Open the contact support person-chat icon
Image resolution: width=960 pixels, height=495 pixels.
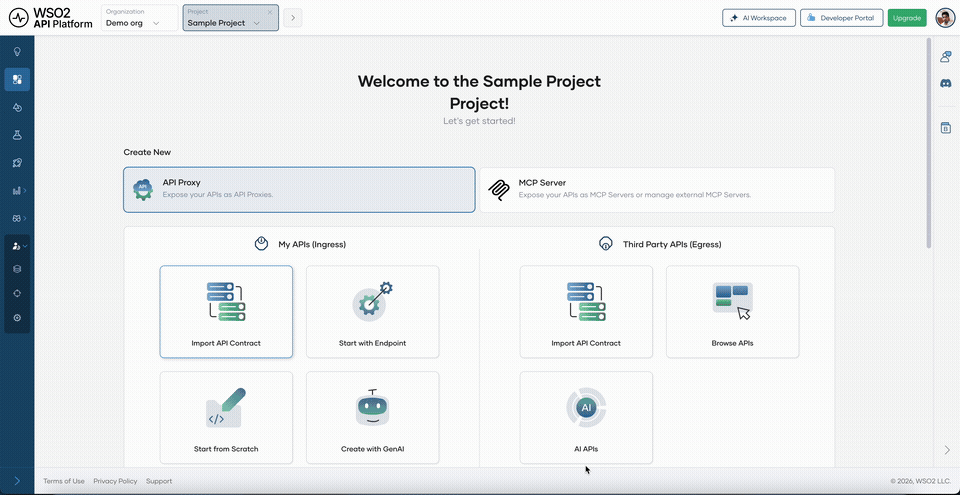[945, 56]
